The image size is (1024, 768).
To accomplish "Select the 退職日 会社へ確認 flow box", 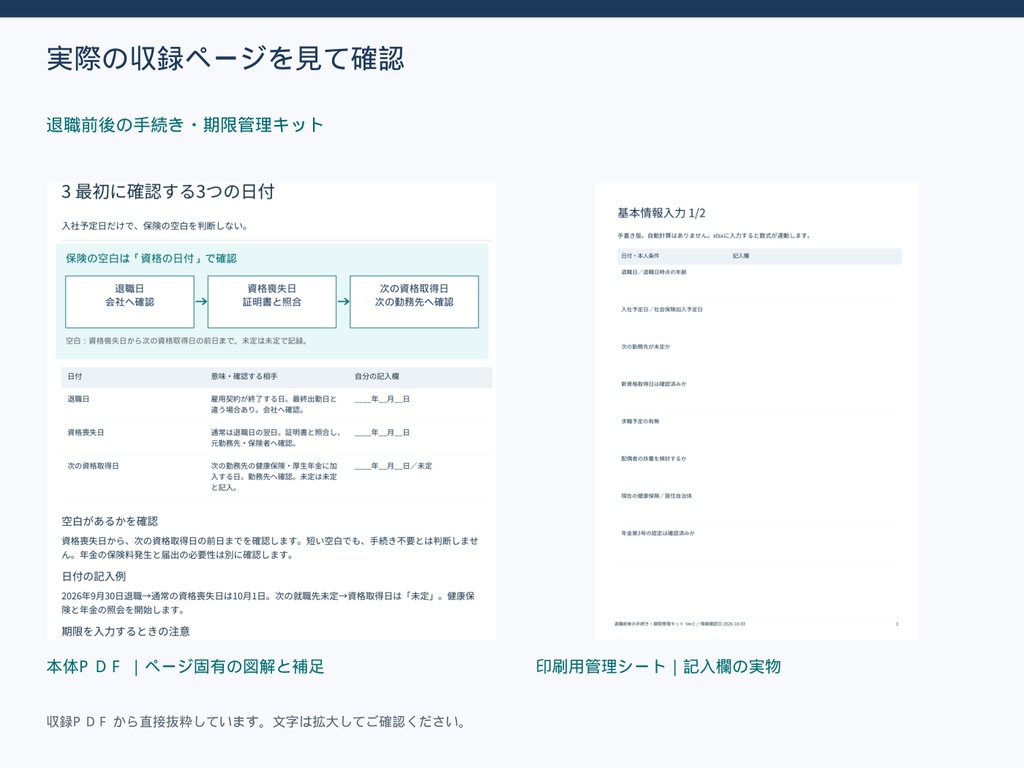I will pyautogui.click(x=129, y=302).
